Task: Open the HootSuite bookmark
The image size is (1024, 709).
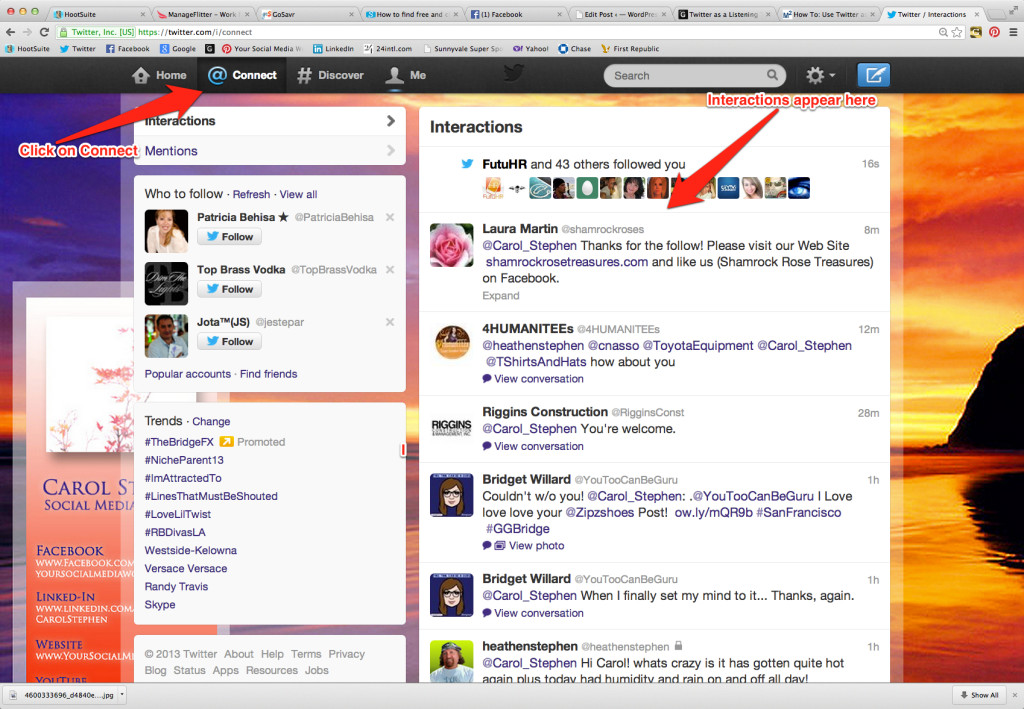Action: [27, 49]
